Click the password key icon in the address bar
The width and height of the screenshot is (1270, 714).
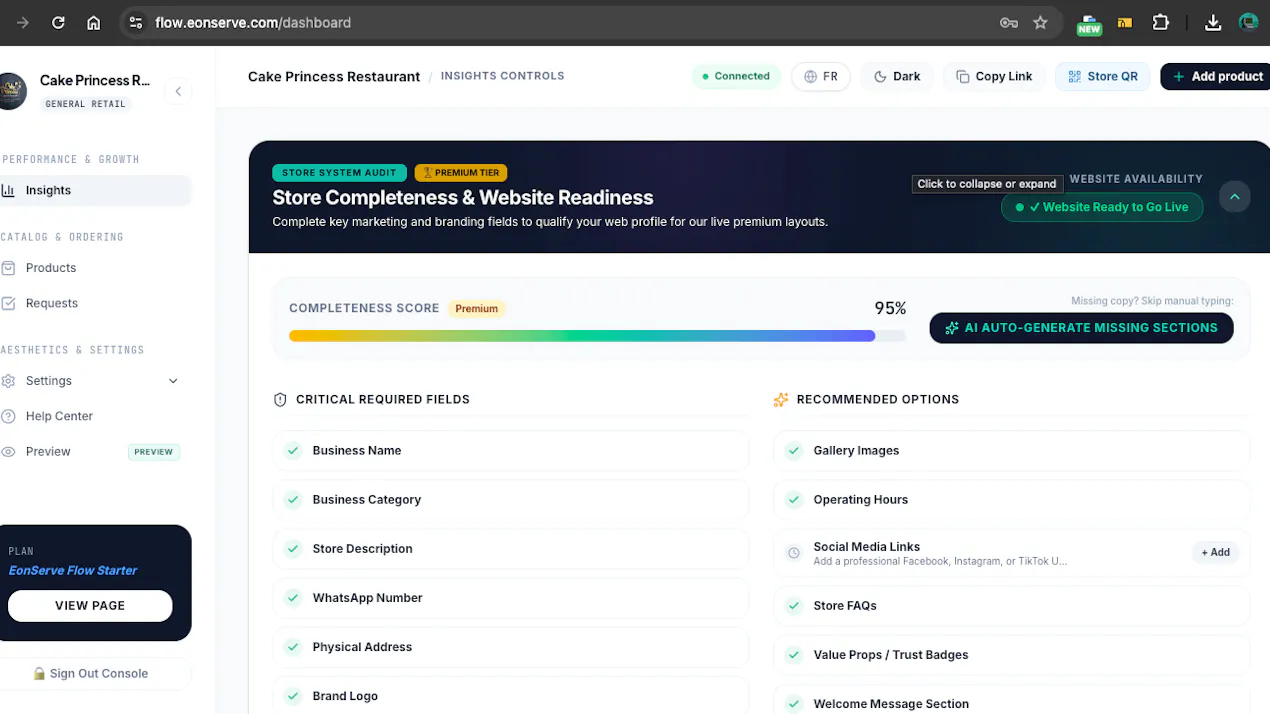click(1009, 22)
